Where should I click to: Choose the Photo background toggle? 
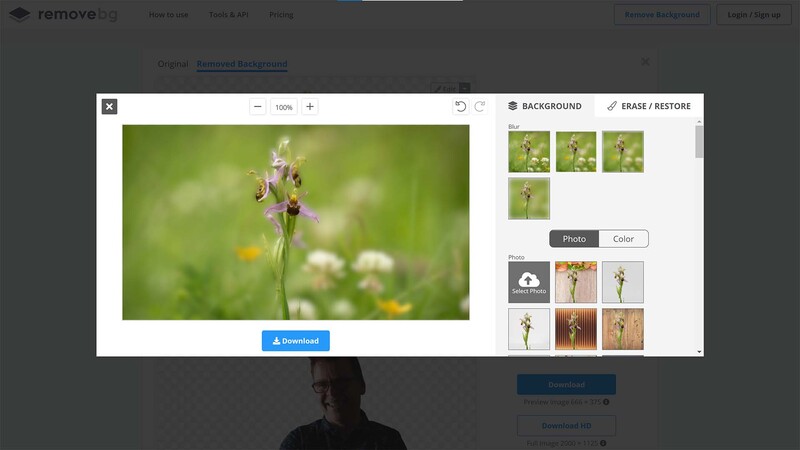[574, 239]
